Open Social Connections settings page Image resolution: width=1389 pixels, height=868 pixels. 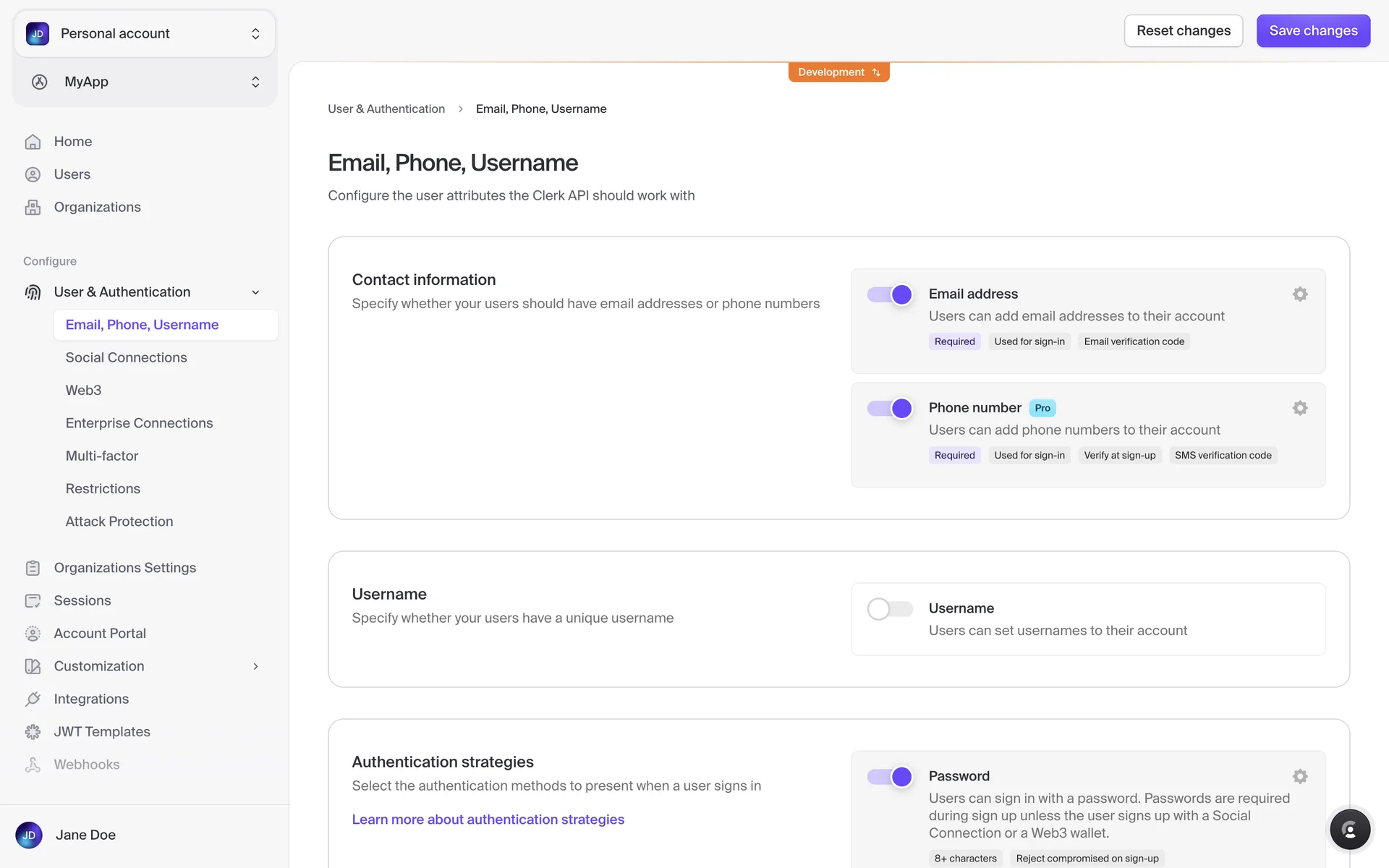tap(126, 357)
